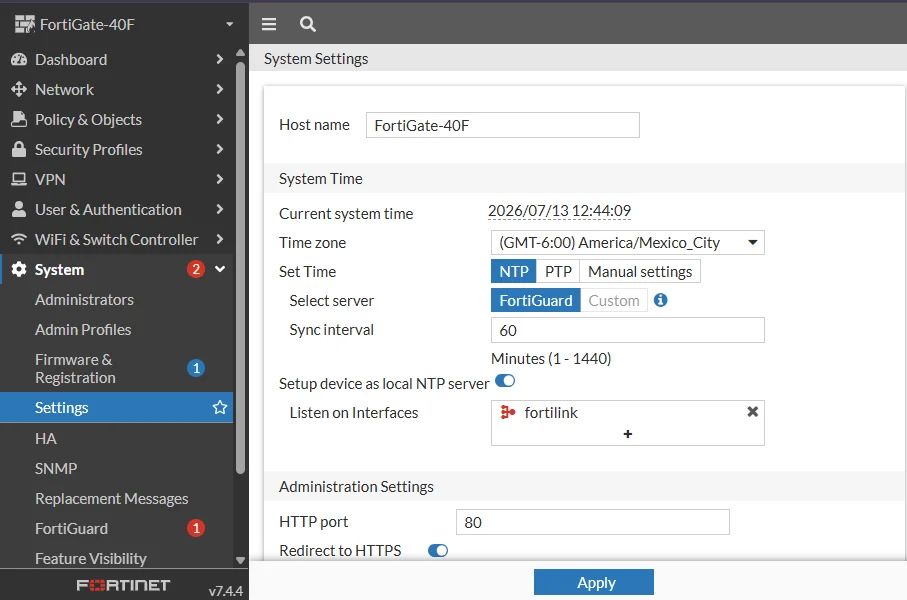Image resolution: width=907 pixels, height=600 pixels.
Task: Click the Apply button
Action: [x=593, y=582]
